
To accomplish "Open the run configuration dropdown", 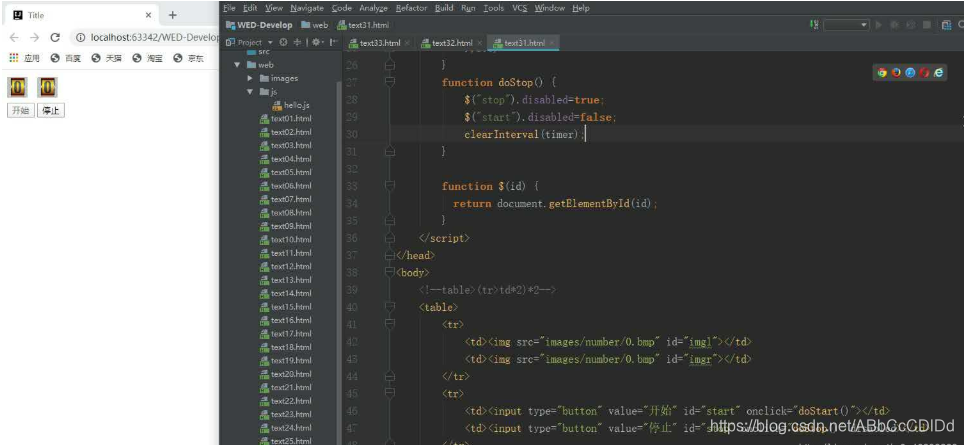I will coord(846,25).
